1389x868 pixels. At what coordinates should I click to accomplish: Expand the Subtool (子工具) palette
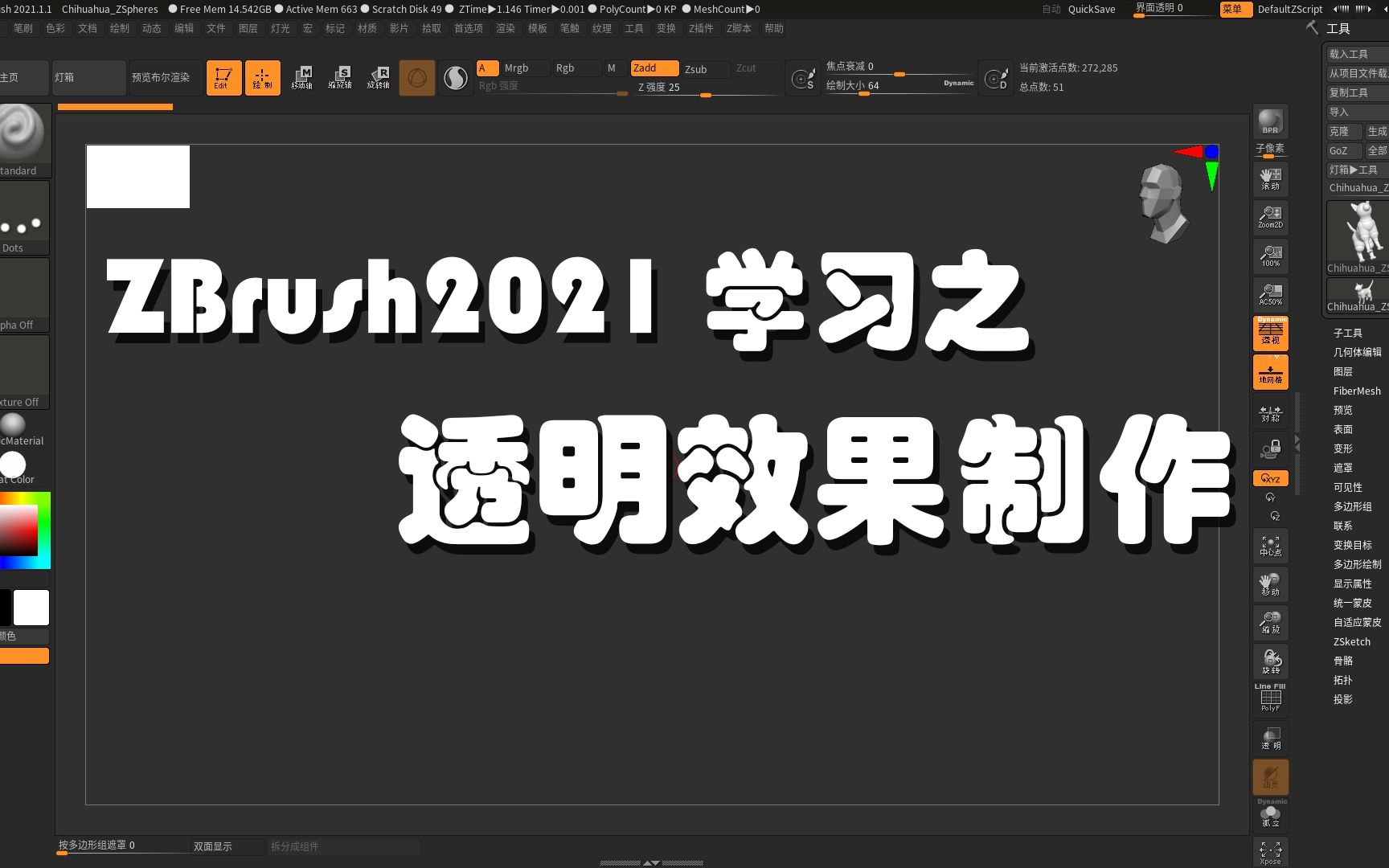1347,333
